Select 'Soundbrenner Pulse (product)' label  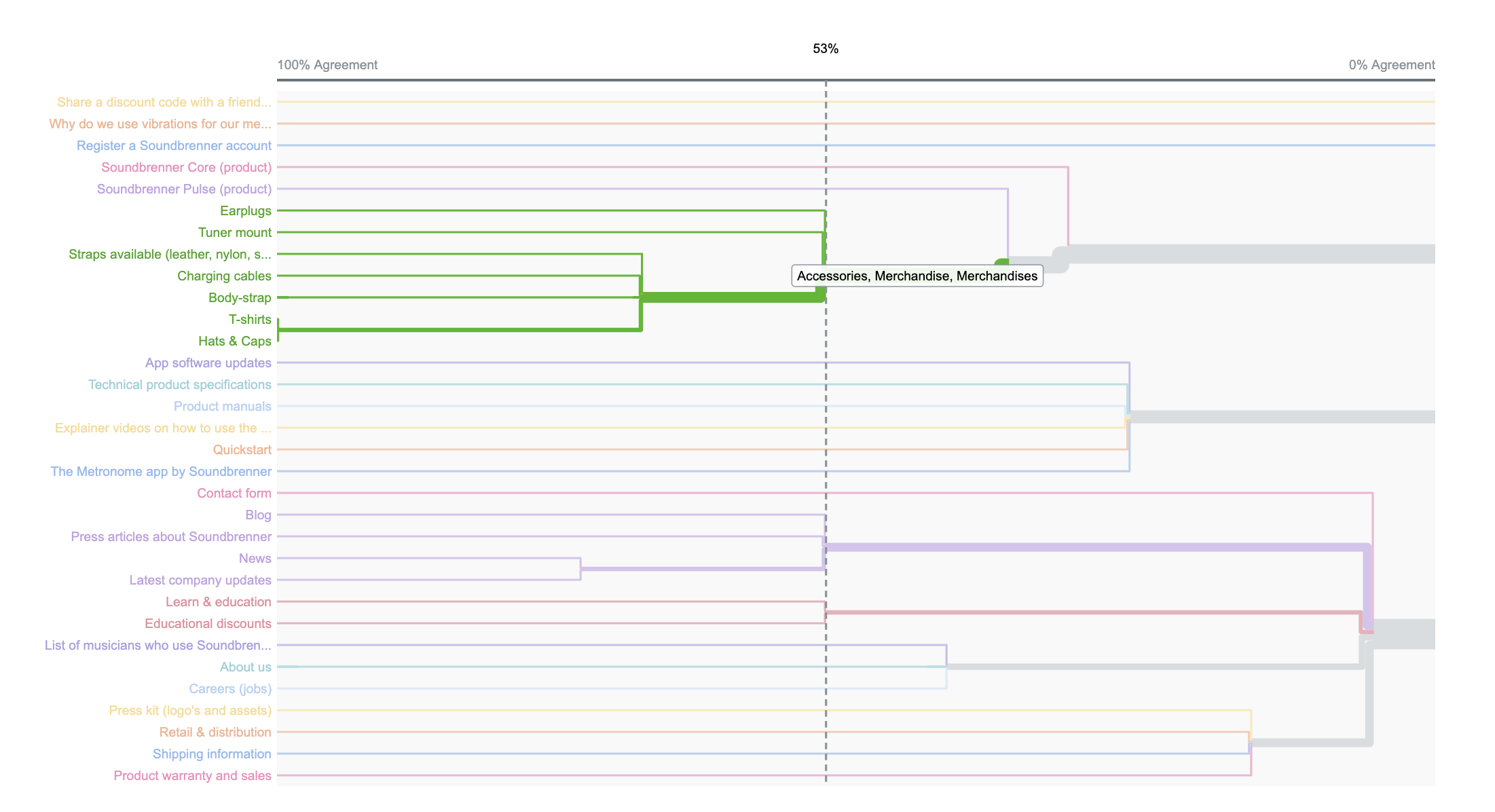point(184,189)
